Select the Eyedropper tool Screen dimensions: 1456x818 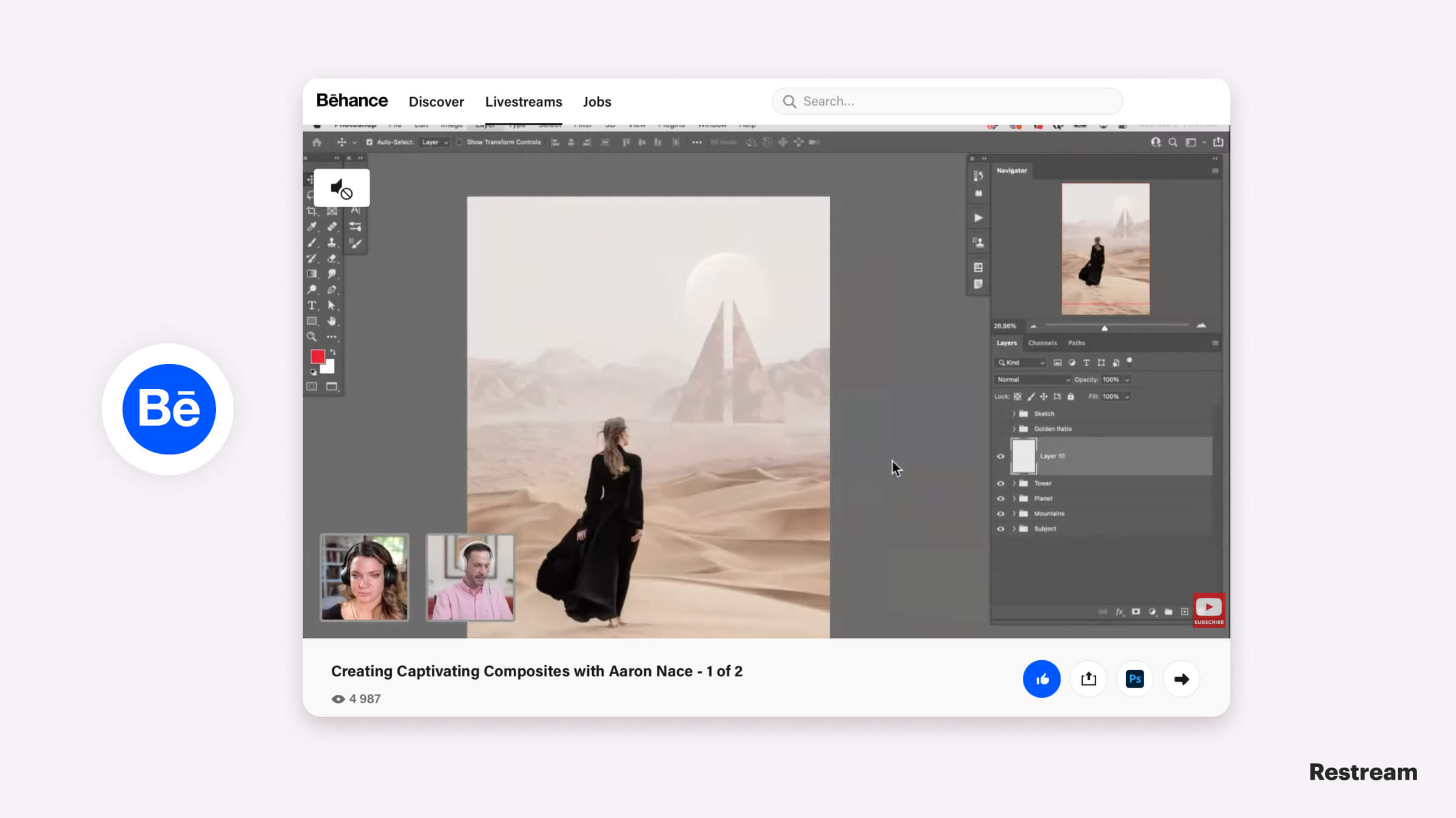[x=312, y=225]
